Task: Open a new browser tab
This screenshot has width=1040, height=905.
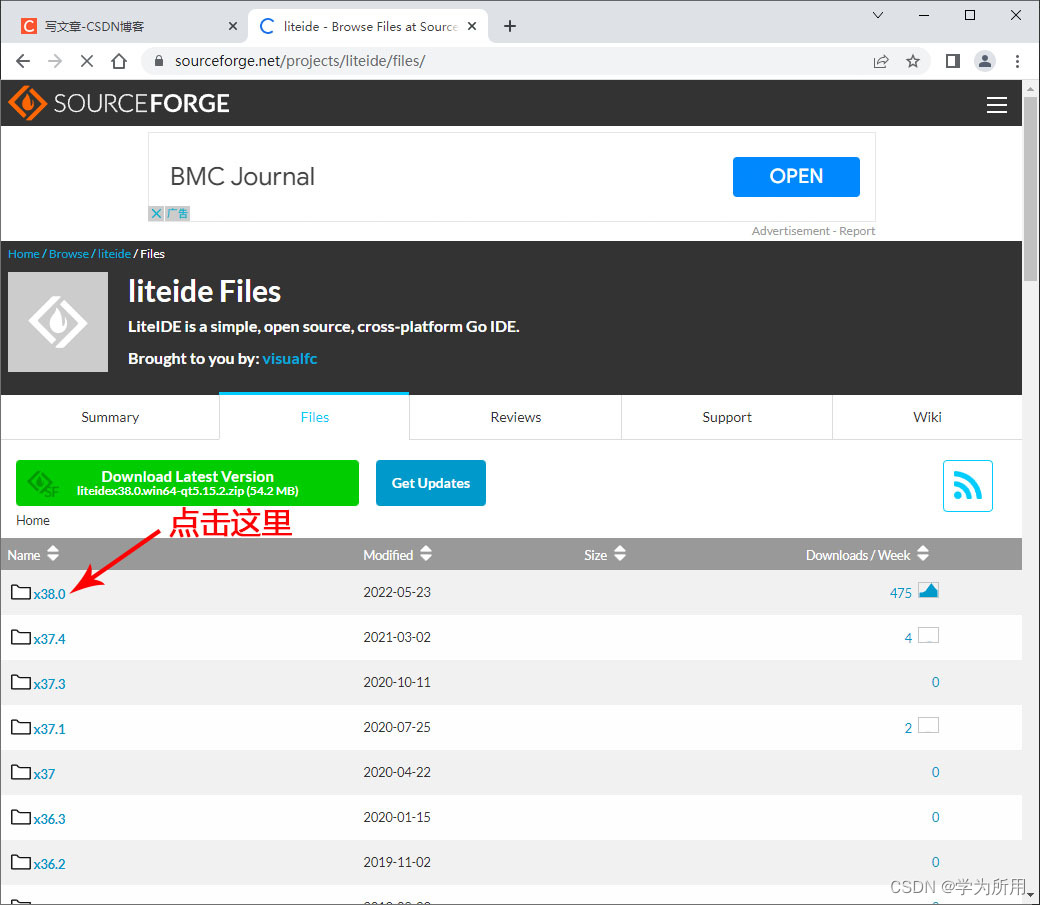Action: tap(509, 26)
